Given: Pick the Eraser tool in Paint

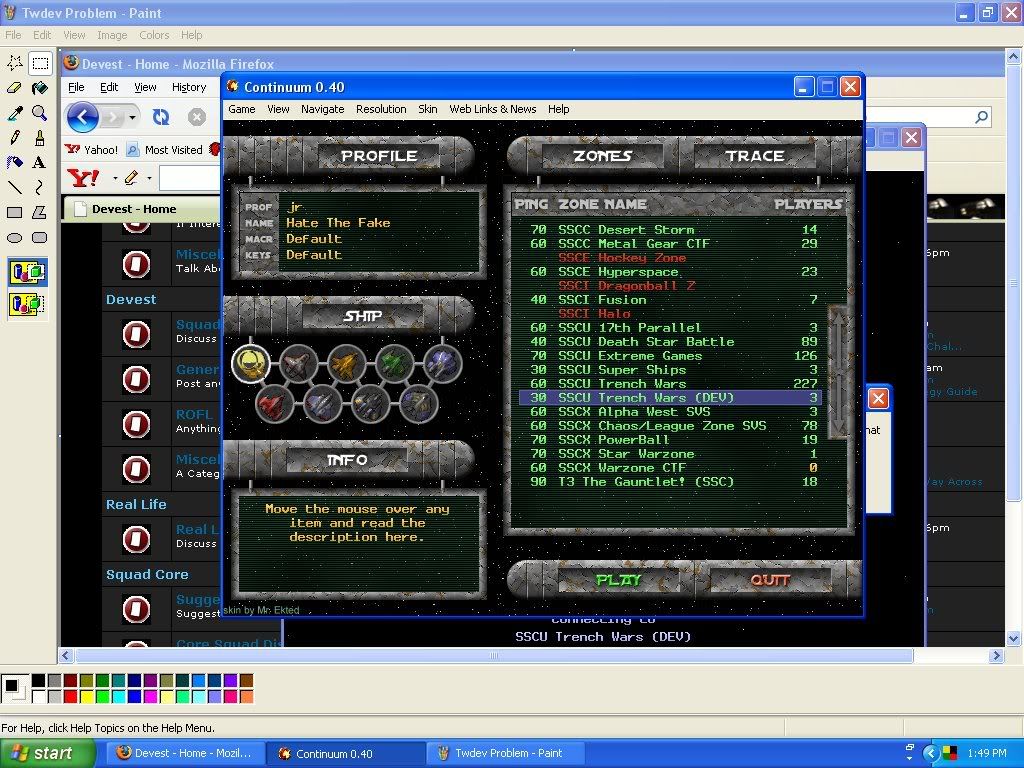Looking at the screenshot, I should tap(14, 88).
